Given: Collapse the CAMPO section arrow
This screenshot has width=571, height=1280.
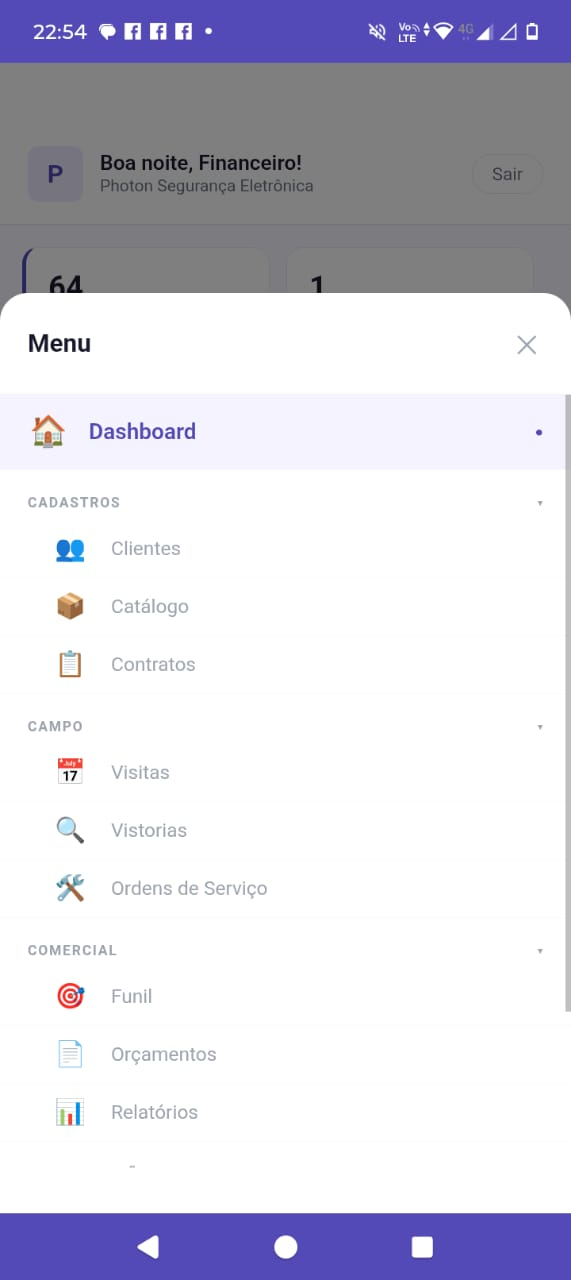Looking at the screenshot, I should (540, 727).
